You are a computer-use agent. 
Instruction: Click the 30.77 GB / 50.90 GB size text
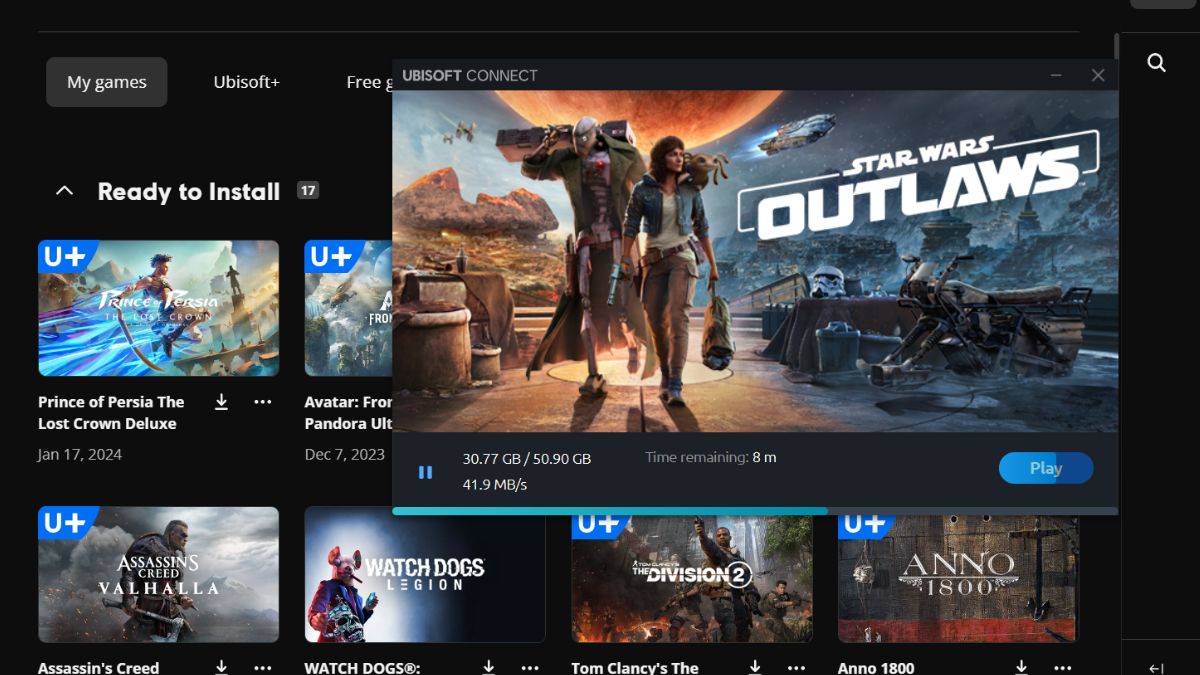(x=527, y=459)
